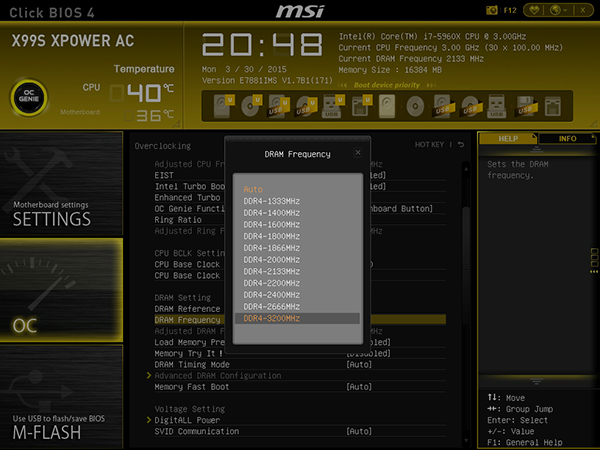600x450 pixels.
Task: Click the back arrow next to HOT KEY
Action: click(461, 145)
